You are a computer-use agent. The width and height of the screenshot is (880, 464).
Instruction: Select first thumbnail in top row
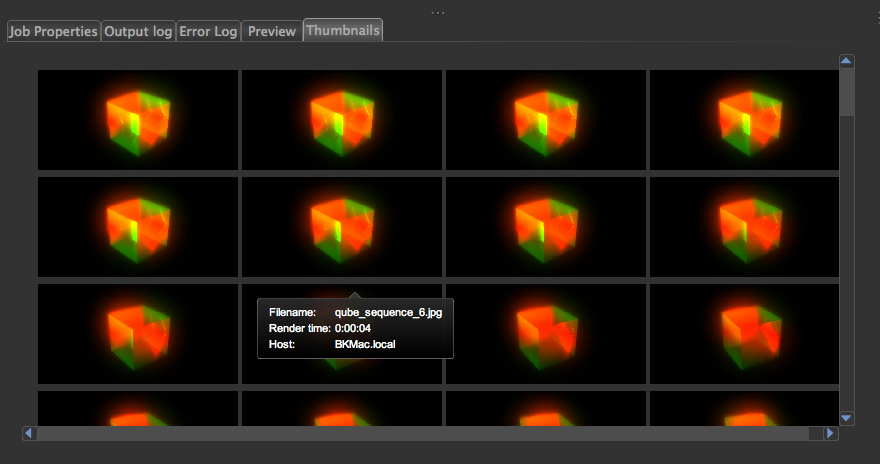click(138, 119)
